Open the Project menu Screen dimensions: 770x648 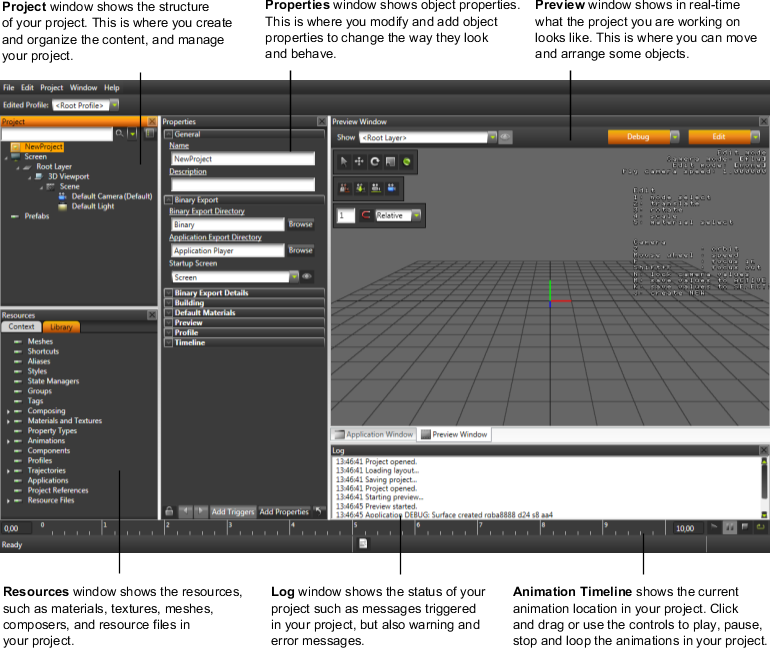[x=51, y=88]
